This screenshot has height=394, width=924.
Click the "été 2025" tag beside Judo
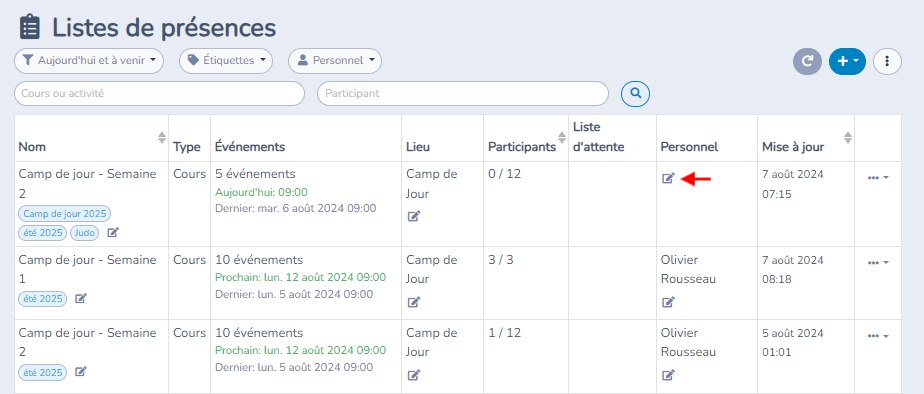pyautogui.click(x=43, y=233)
